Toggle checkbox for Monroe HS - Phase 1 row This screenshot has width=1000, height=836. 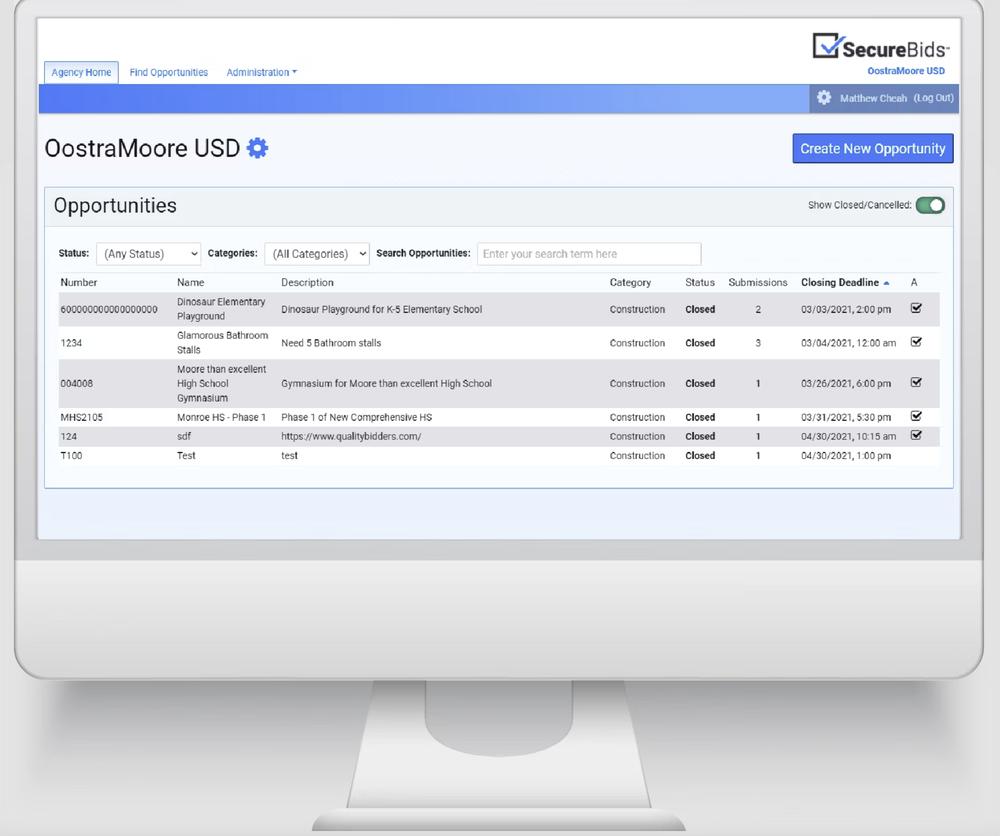(x=916, y=416)
